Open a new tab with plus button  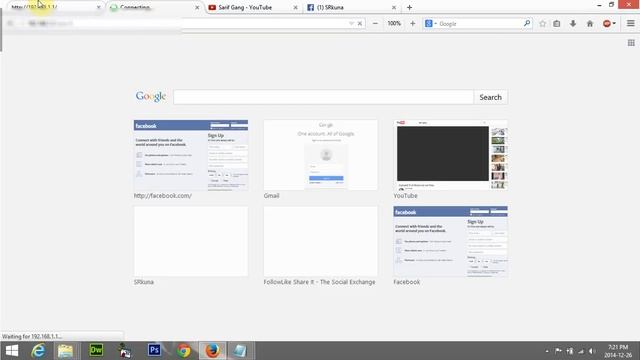click(409, 7)
